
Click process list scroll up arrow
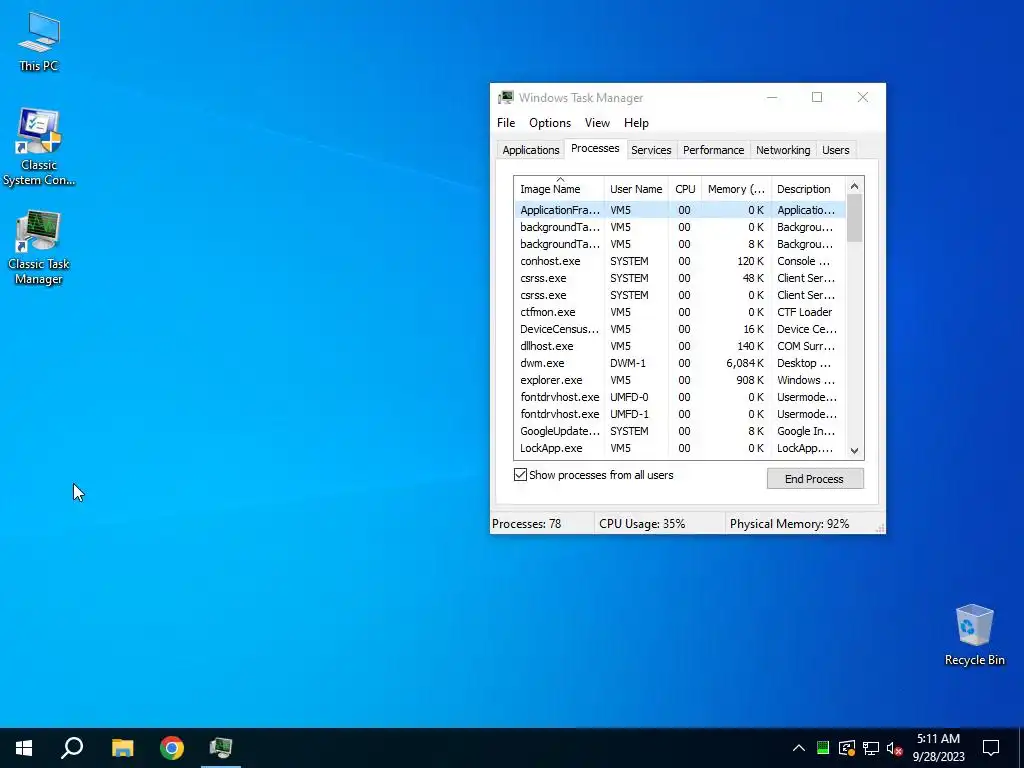(854, 186)
